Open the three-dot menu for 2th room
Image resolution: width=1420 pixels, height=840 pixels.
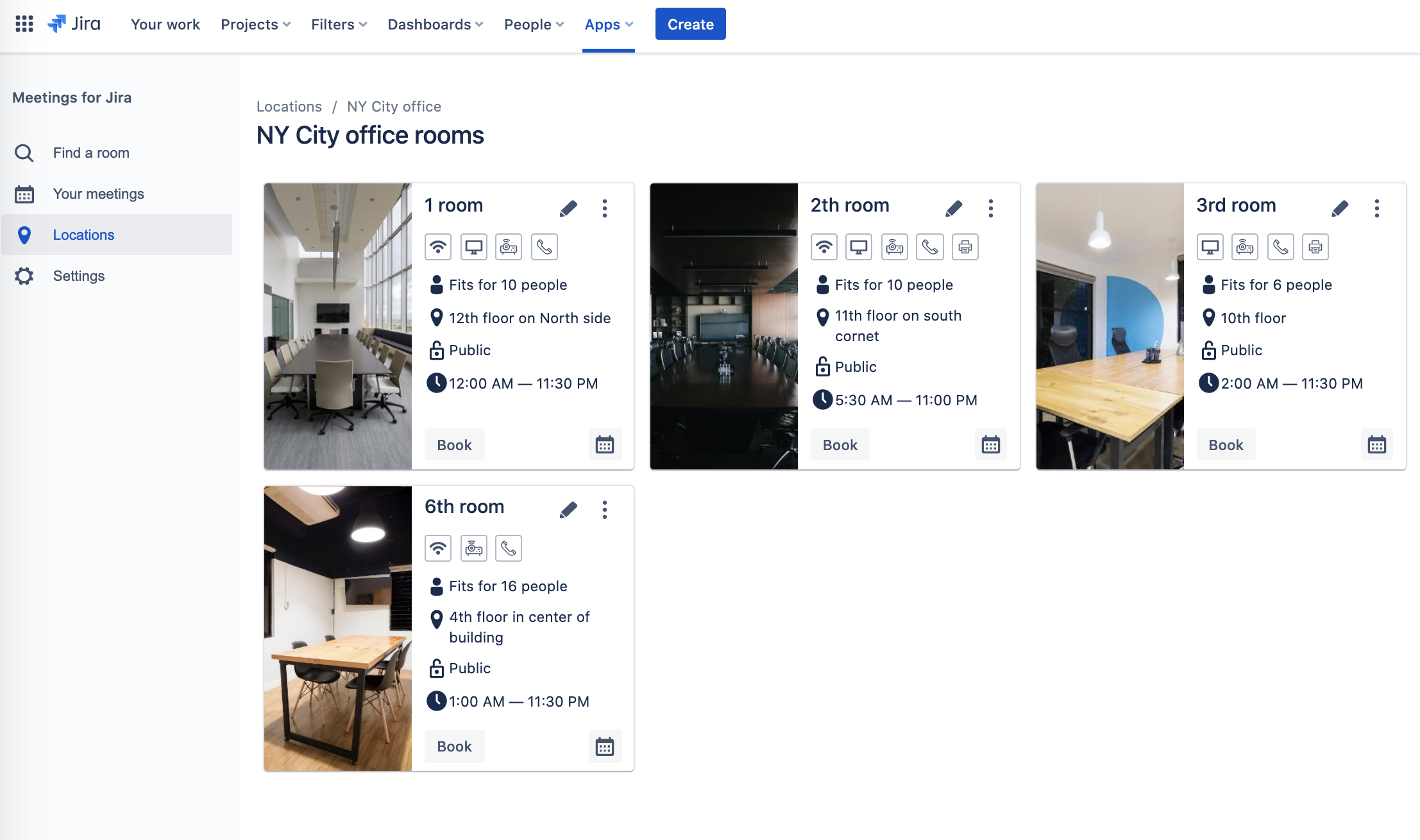pyautogui.click(x=991, y=208)
